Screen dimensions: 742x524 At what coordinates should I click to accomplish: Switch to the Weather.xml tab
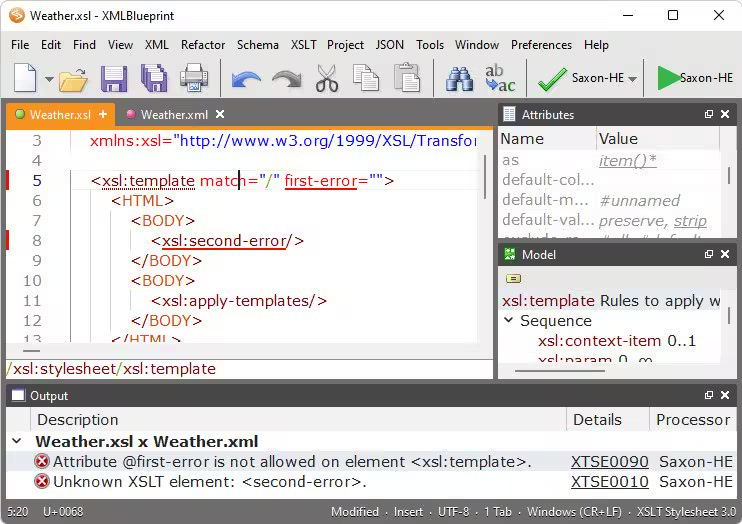174,115
